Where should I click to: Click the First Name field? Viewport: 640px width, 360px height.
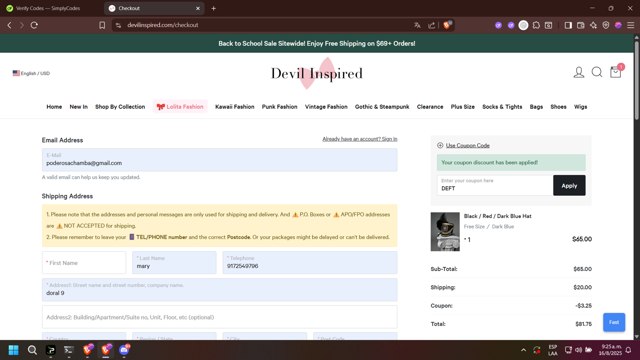tap(84, 262)
